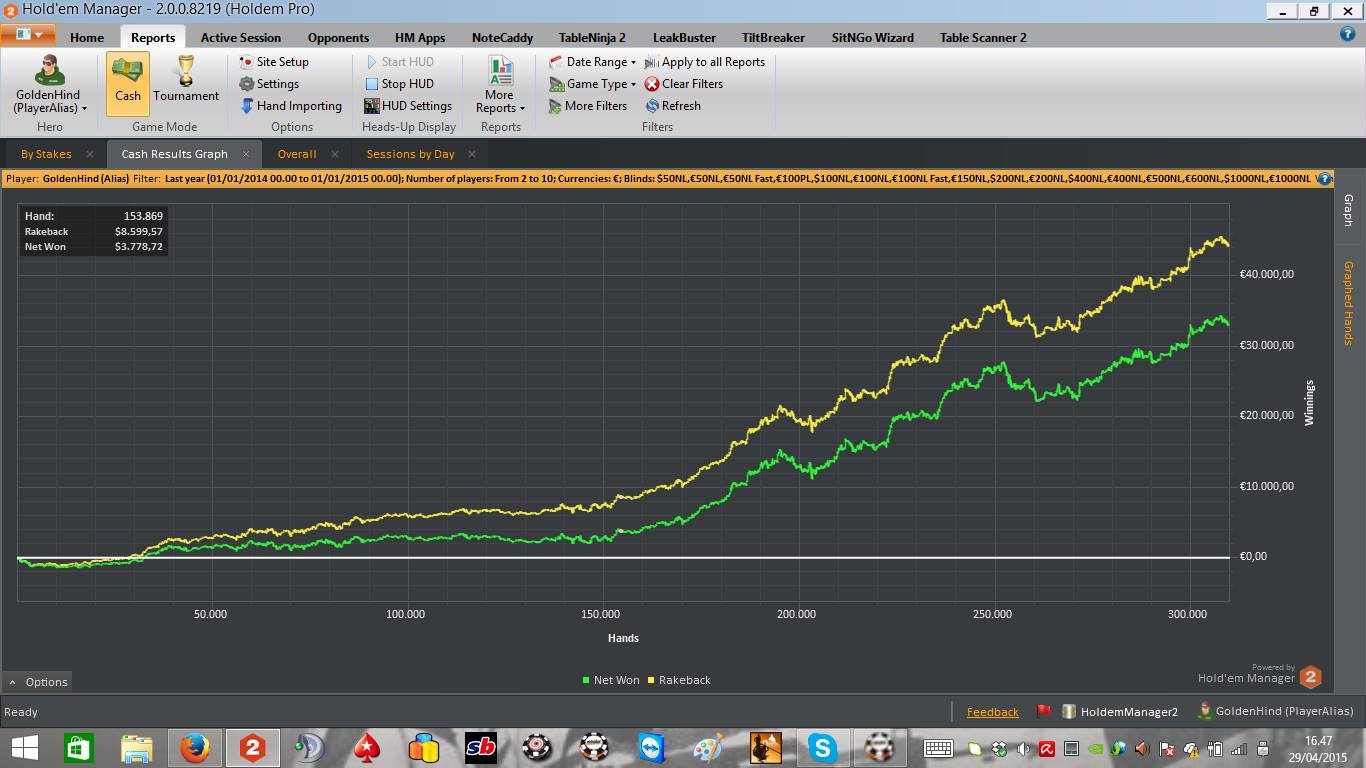Select the Cash game mode icon
This screenshot has width=1366, height=768.
coord(128,82)
